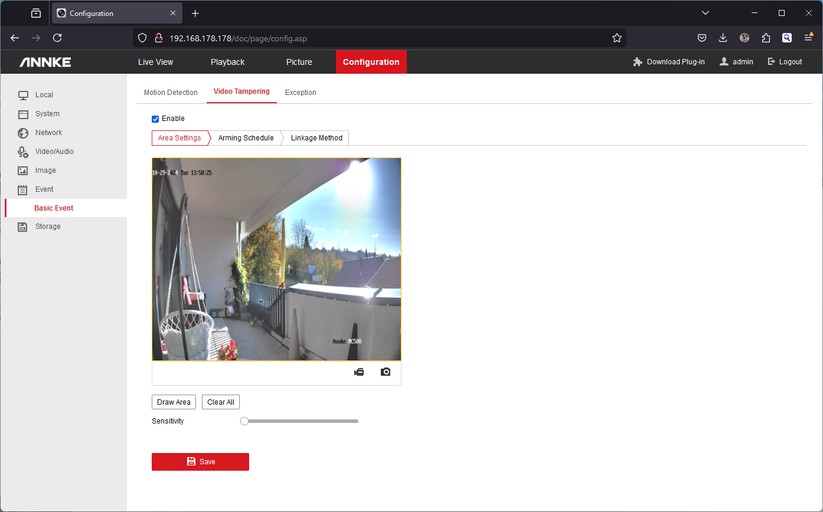Screen dimensions: 823x512
Task: Open the list all tabs dropdown arrow
Action: point(705,13)
